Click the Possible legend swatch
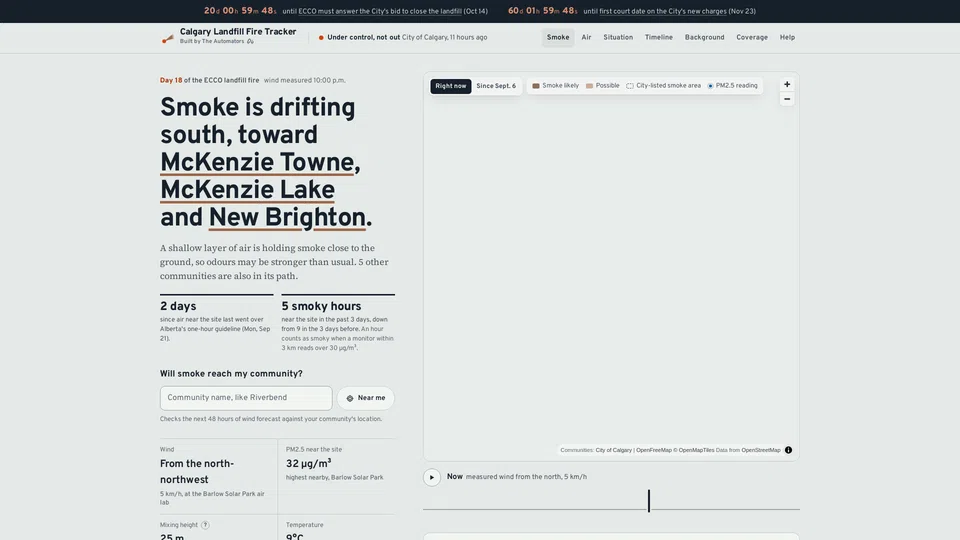Image resolution: width=960 pixels, height=540 pixels. [590, 86]
